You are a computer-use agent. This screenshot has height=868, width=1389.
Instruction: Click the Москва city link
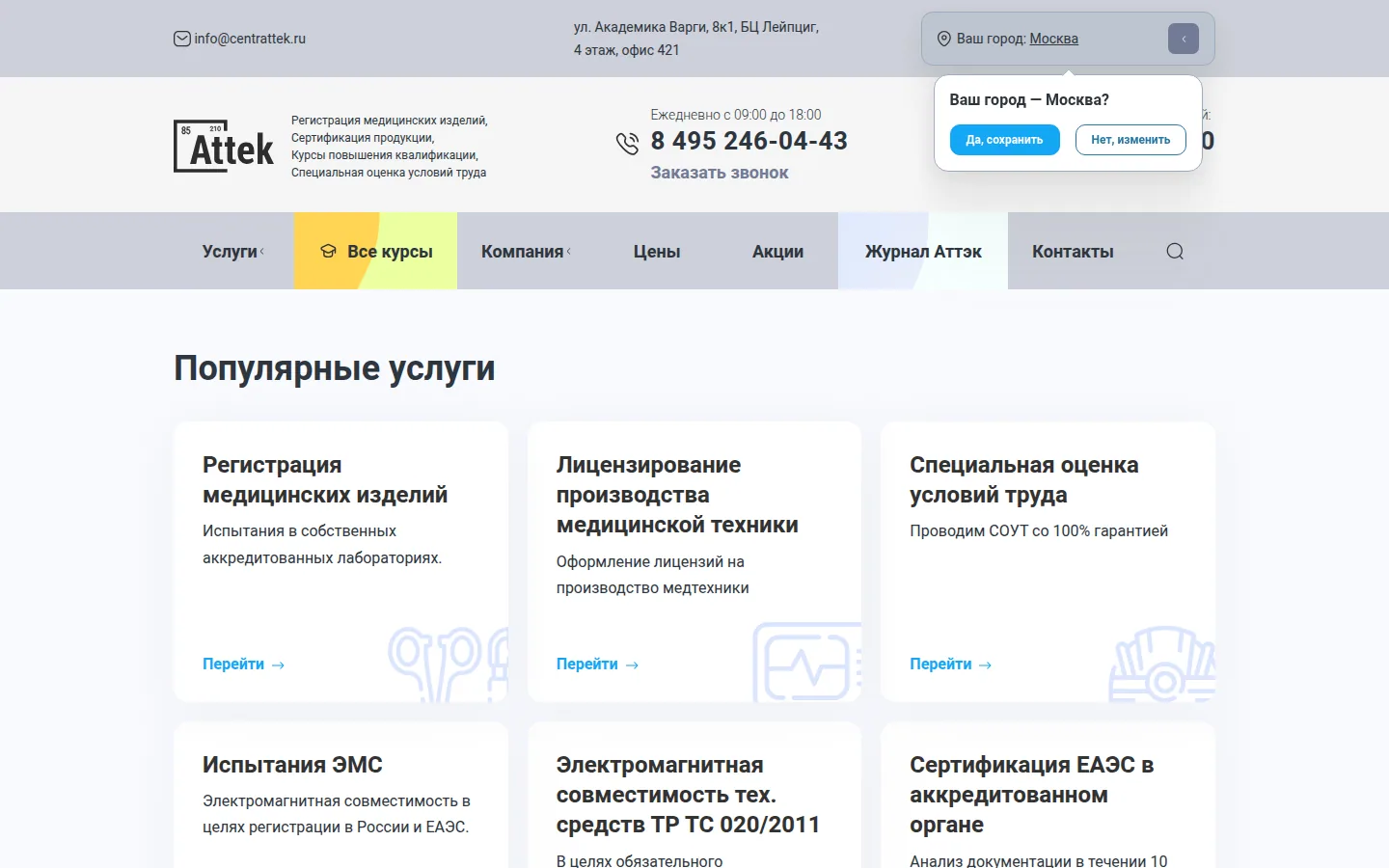[x=1053, y=39]
